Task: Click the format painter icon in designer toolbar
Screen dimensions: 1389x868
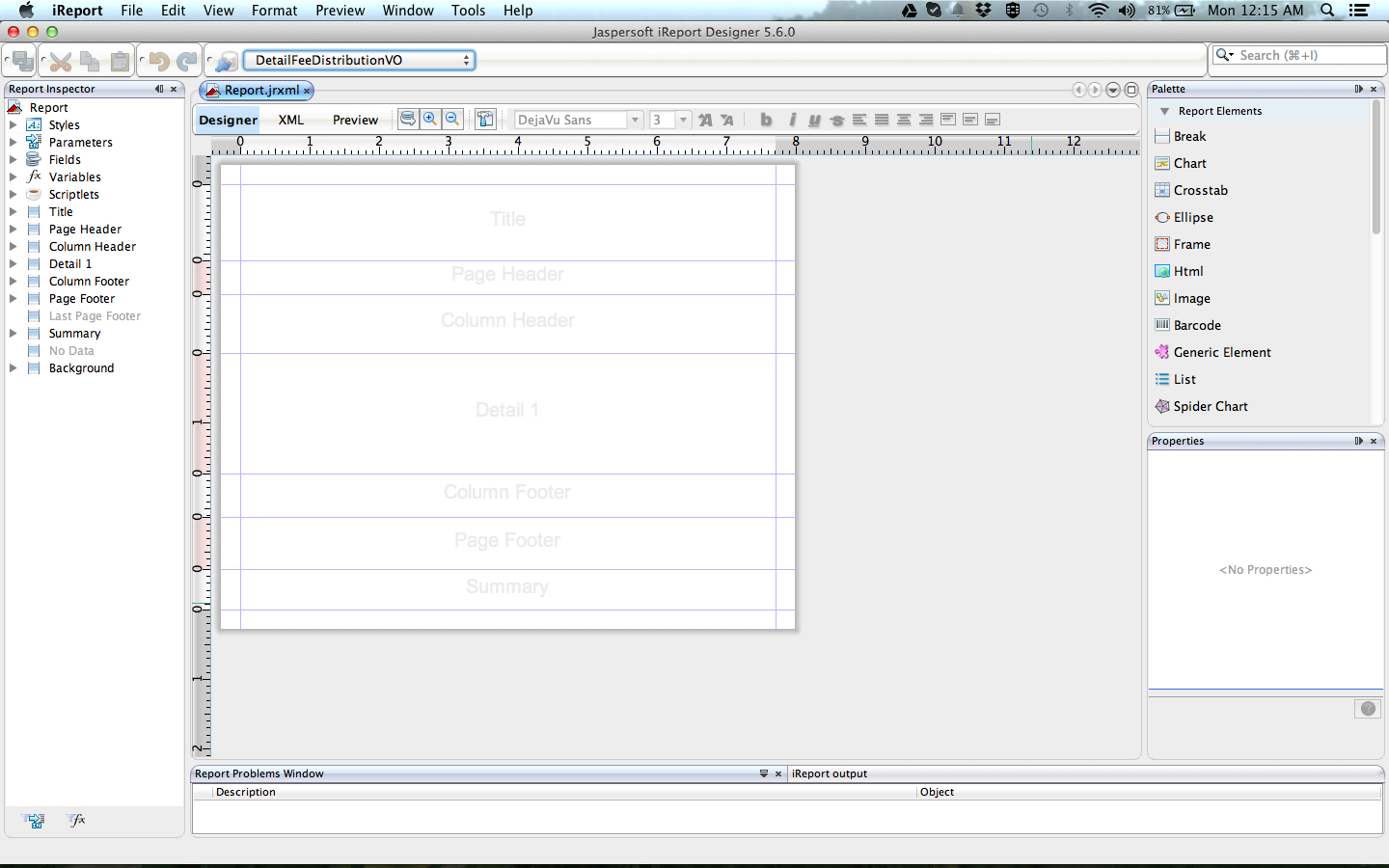Action: point(485,119)
